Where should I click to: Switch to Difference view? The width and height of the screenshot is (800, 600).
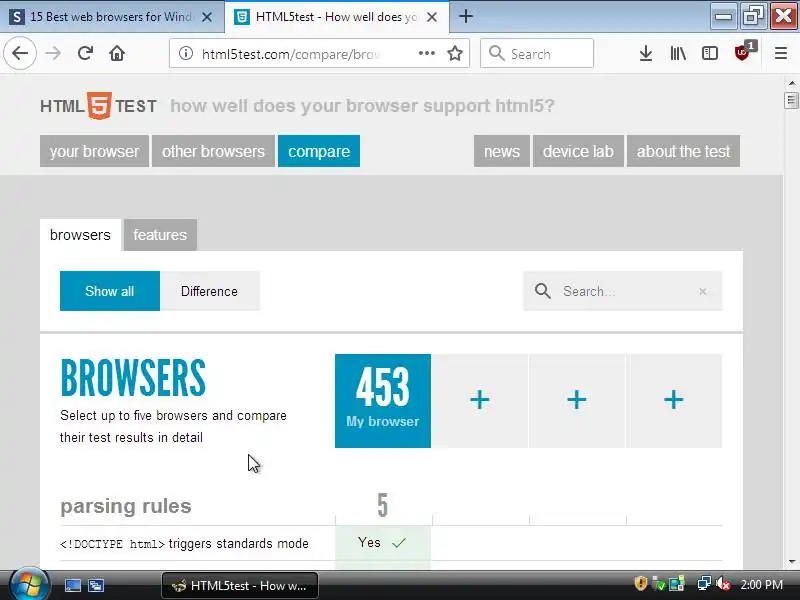209,291
